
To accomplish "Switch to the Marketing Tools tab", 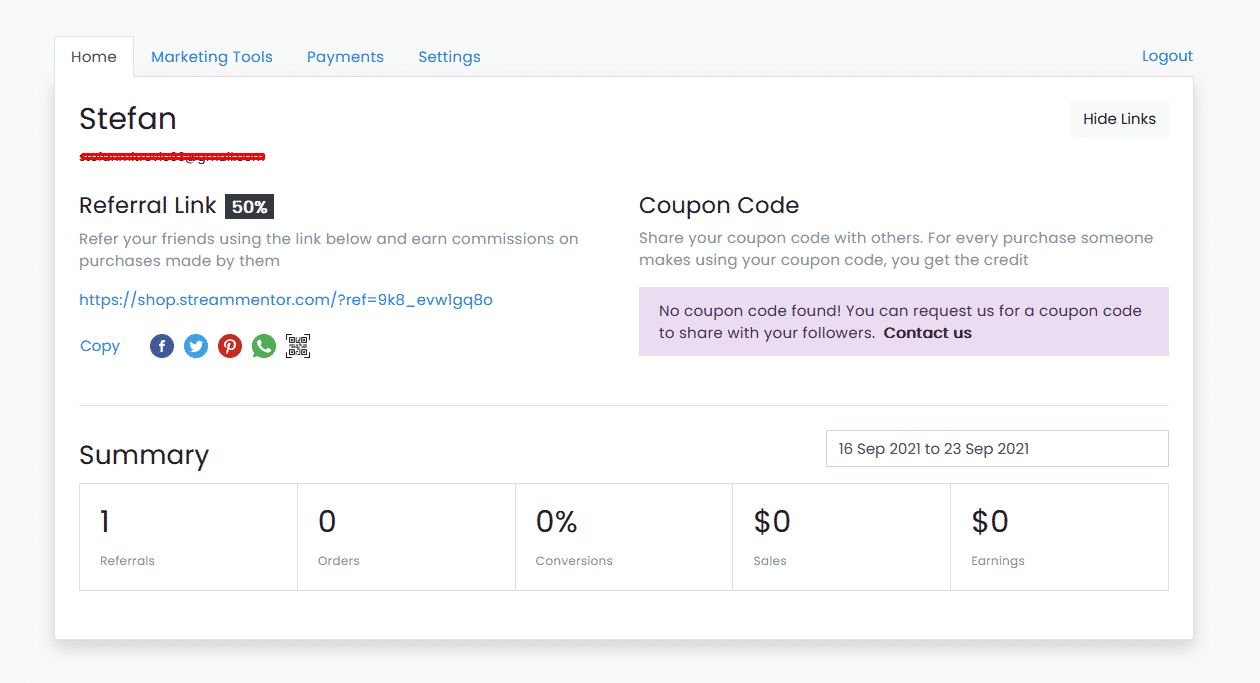I will tap(212, 57).
